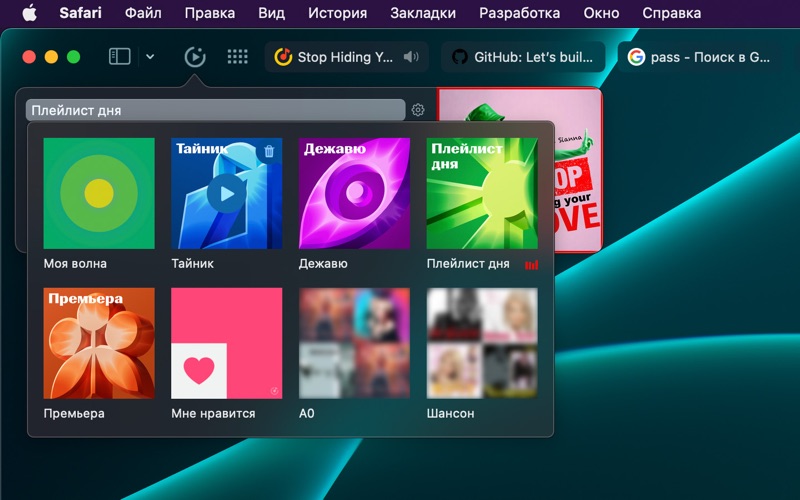Viewport: 800px width, 500px height.
Task: Click the А0 label
Action: (307, 413)
